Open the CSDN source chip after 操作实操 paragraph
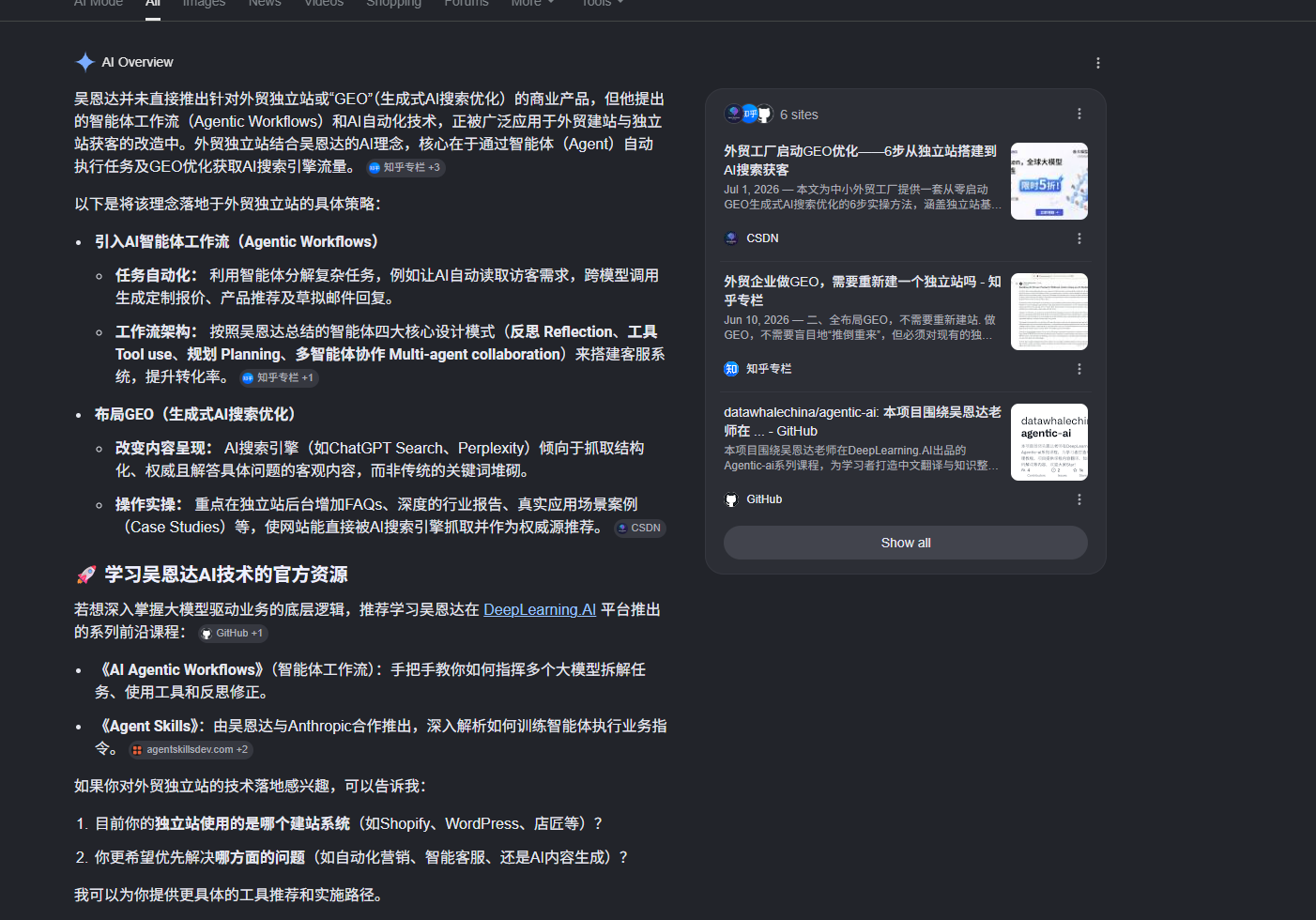 [x=639, y=528]
